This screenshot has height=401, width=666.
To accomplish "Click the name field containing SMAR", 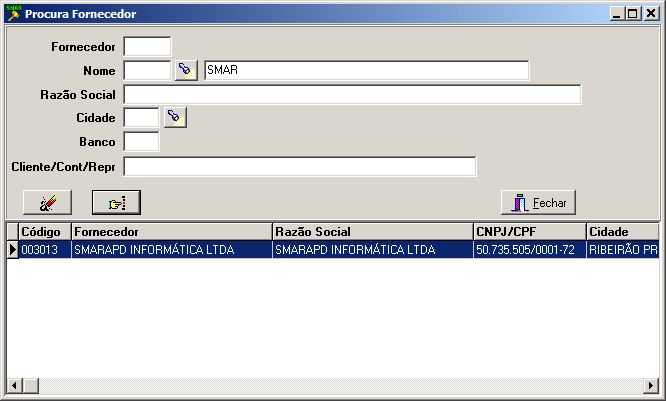I will click(367, 70).
